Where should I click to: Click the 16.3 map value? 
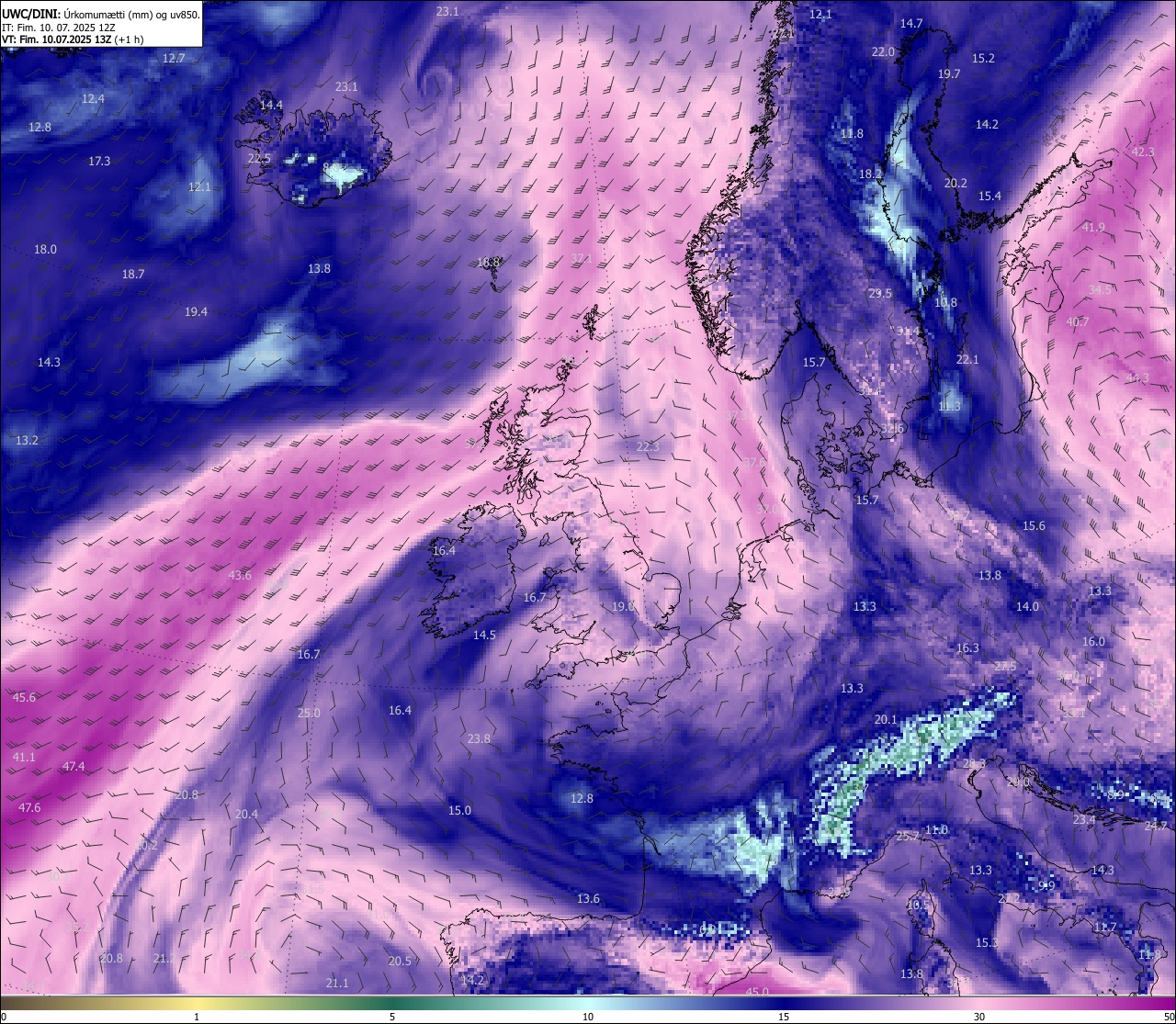coord(967,647)
